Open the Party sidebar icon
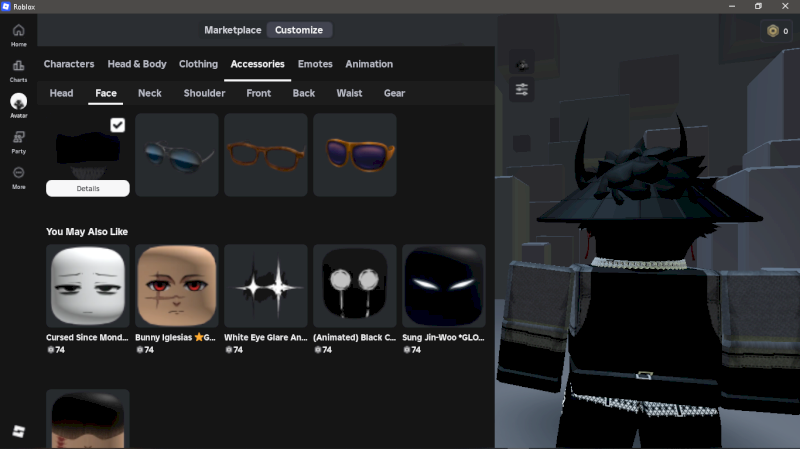 [18, 142]
